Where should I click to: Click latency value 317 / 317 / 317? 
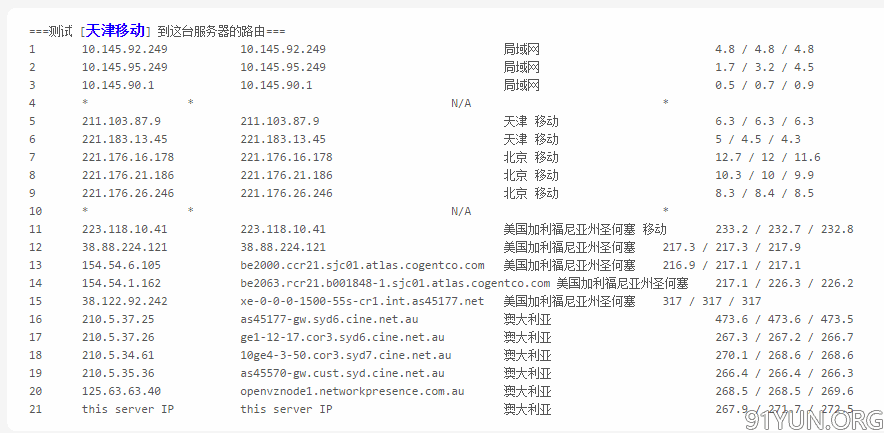point(711,301)
